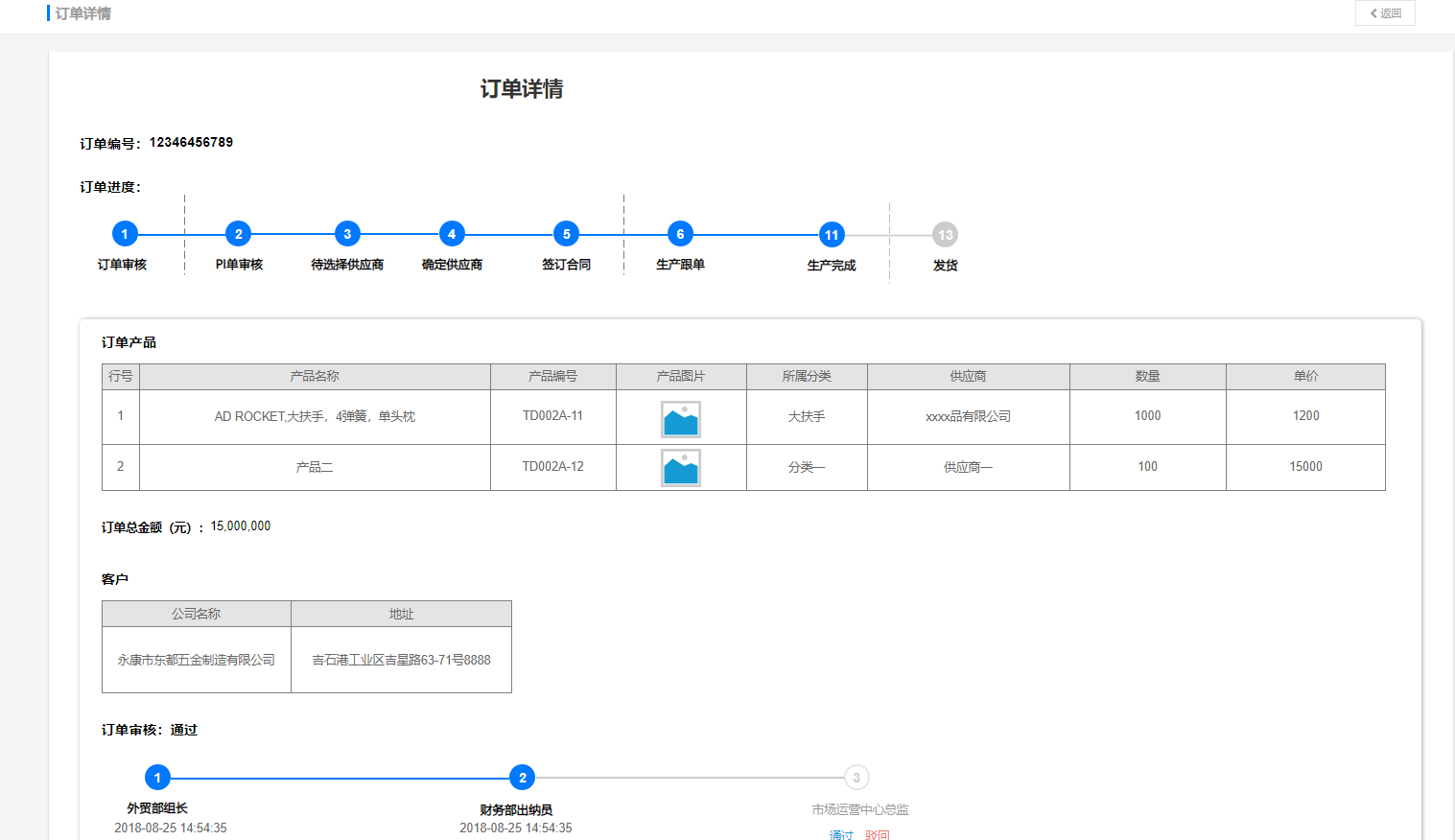Click the 公司名称 column header
Viewport: 1455px width, 840px height.
tap(197, 614)
